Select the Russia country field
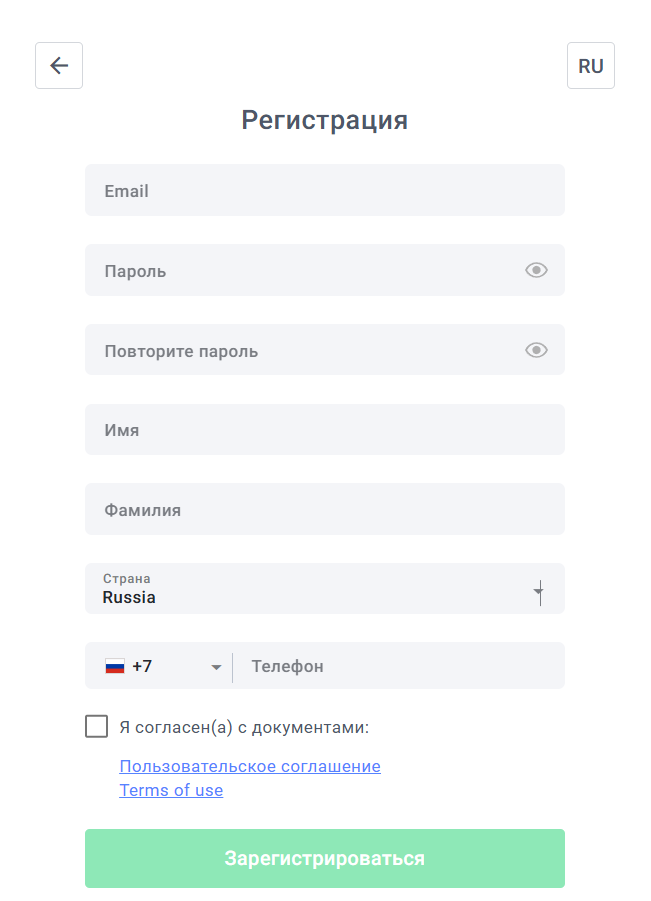This screenshot has height=901, width=651. (x=300, y=589)
